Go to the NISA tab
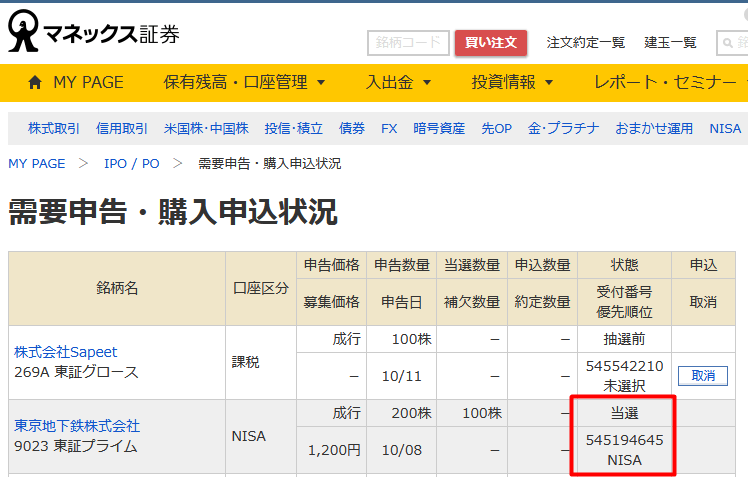This screenshot has width=748, height=477. coord(725,129)
